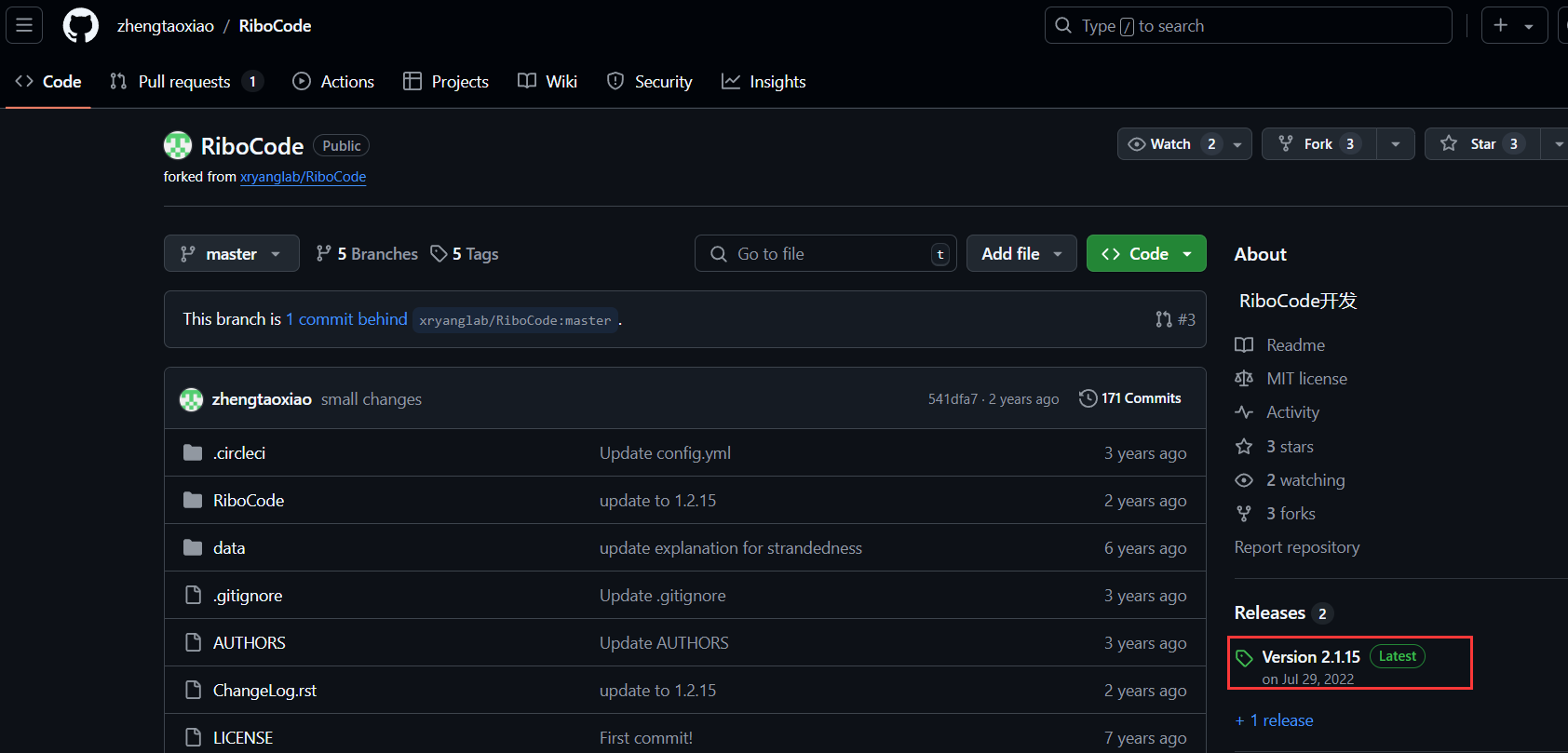Screen dimensions: 1568x753
Task: Open the 1 commit behind link
Action: 346,319
